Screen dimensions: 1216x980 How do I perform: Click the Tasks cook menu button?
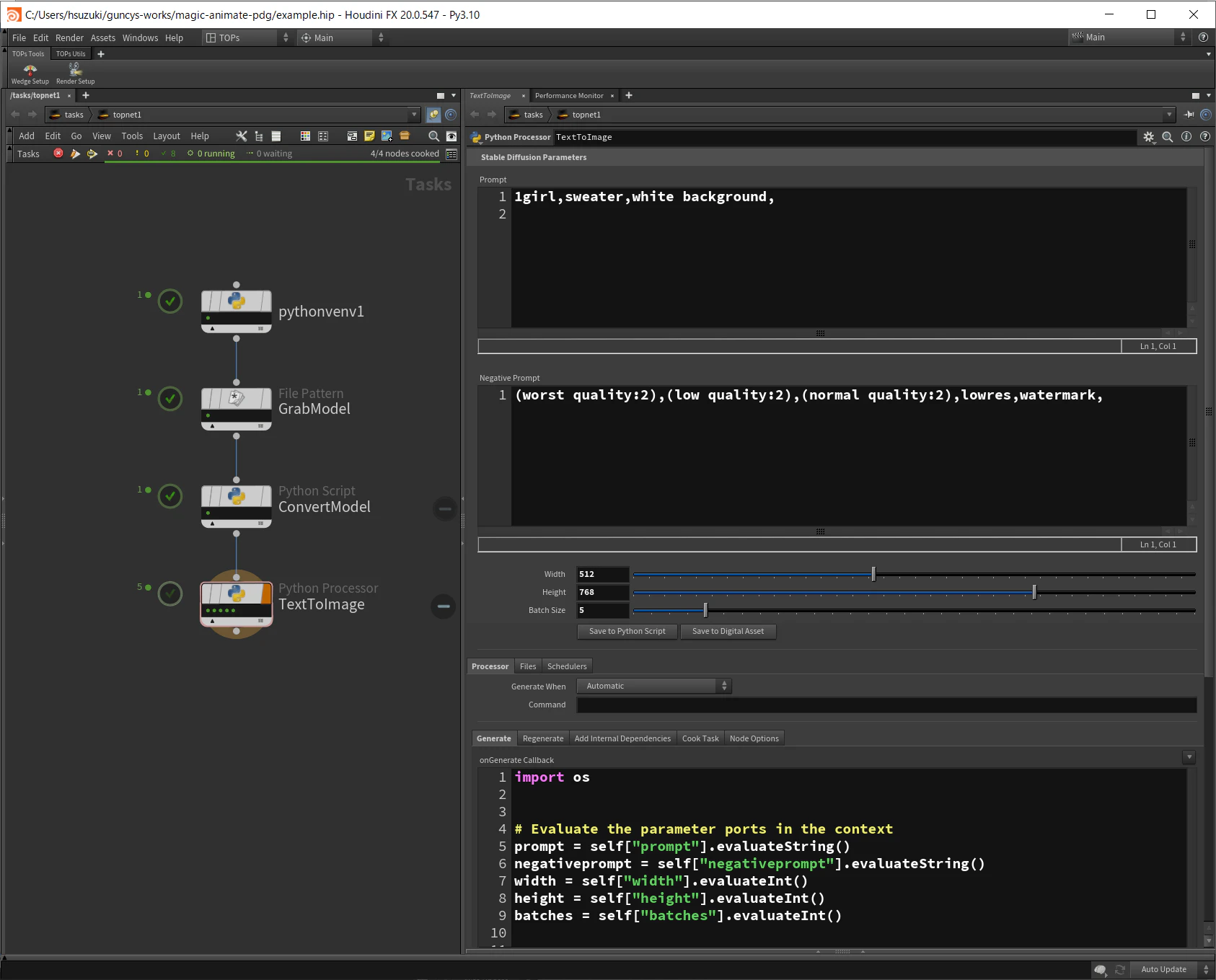click(28, 154)
